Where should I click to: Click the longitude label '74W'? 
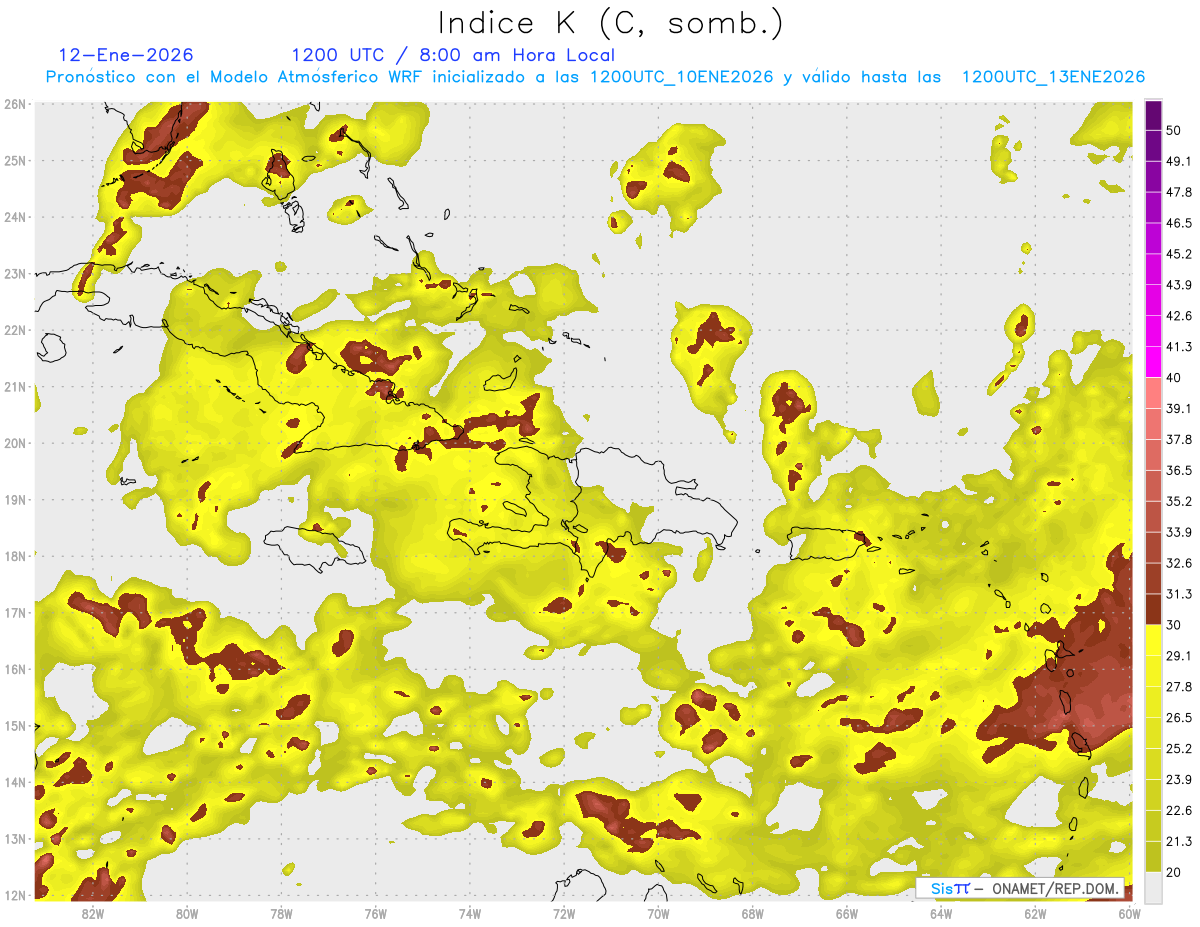coord(469,913)
